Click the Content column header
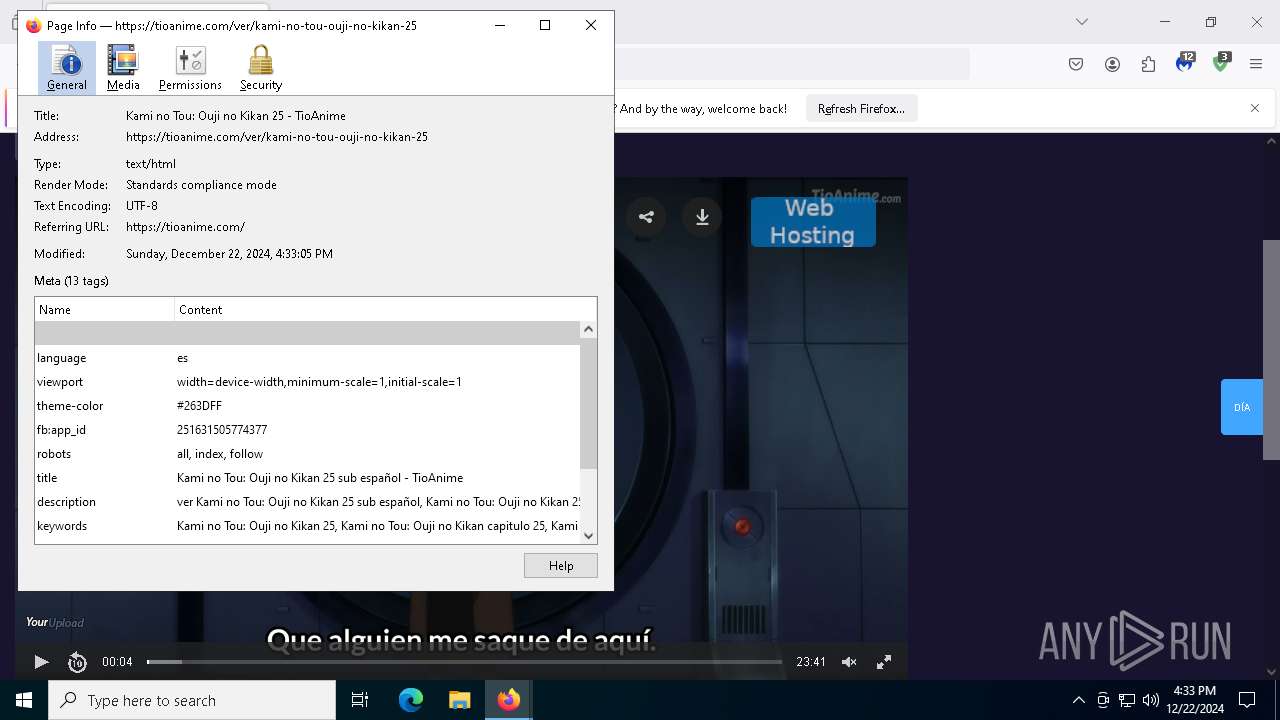The height and width of the screenshot is (720, 1280). coord(385,310)
